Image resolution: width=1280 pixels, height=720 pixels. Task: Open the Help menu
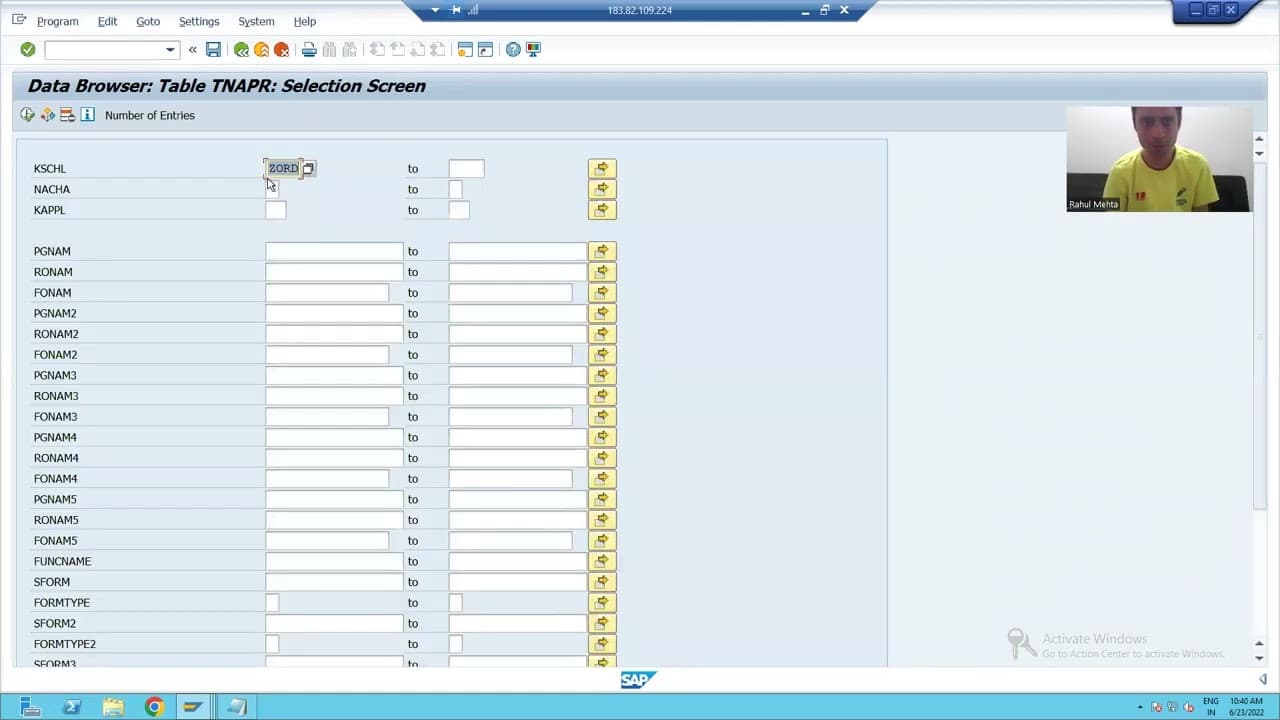click(305, 21)
